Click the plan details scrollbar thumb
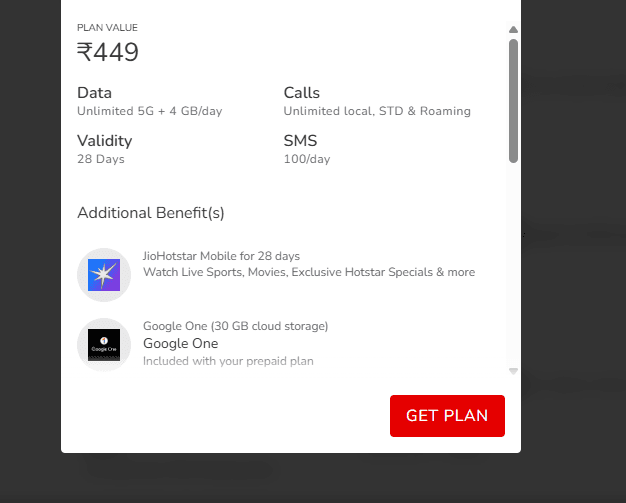This screenshot has width=626, height=503. [513, 100]
